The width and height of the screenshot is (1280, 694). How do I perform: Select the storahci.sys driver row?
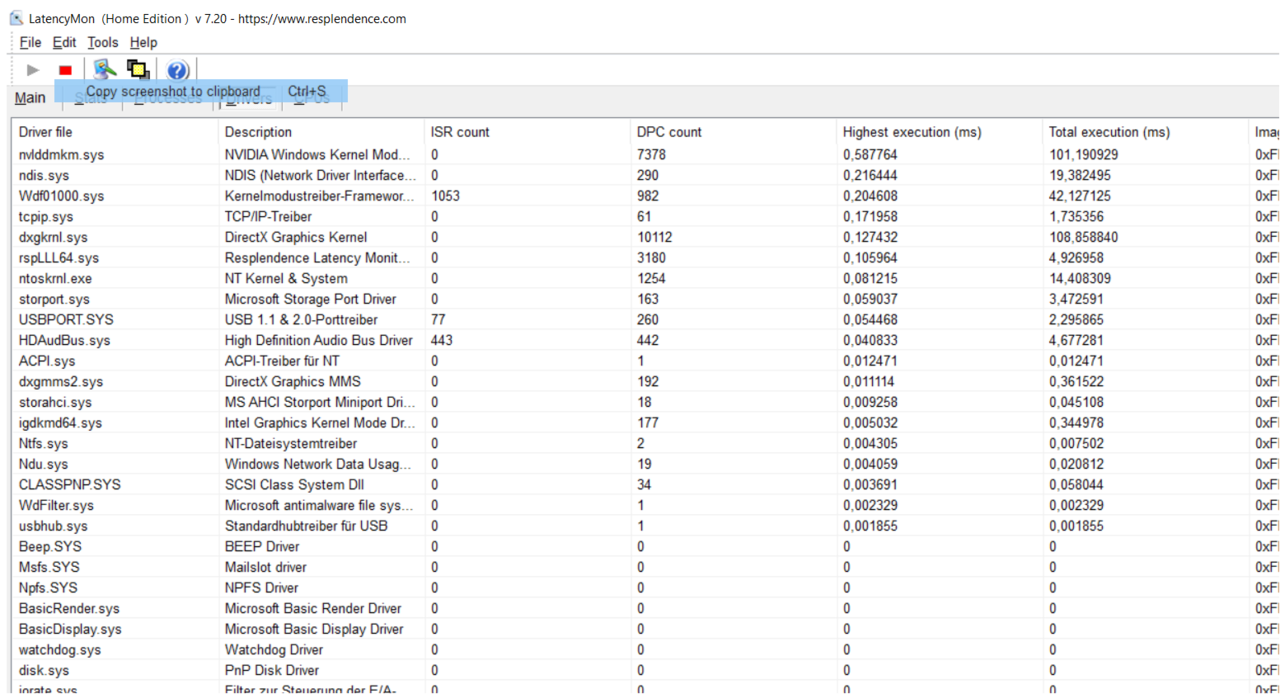(645, 402)
